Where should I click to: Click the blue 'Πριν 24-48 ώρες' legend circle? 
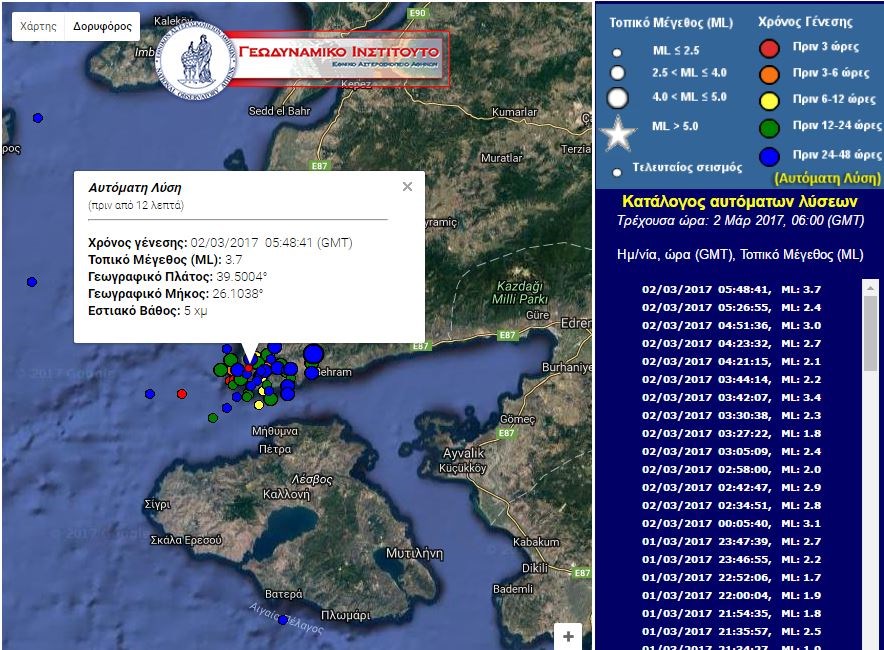click(x=768, y=155)
